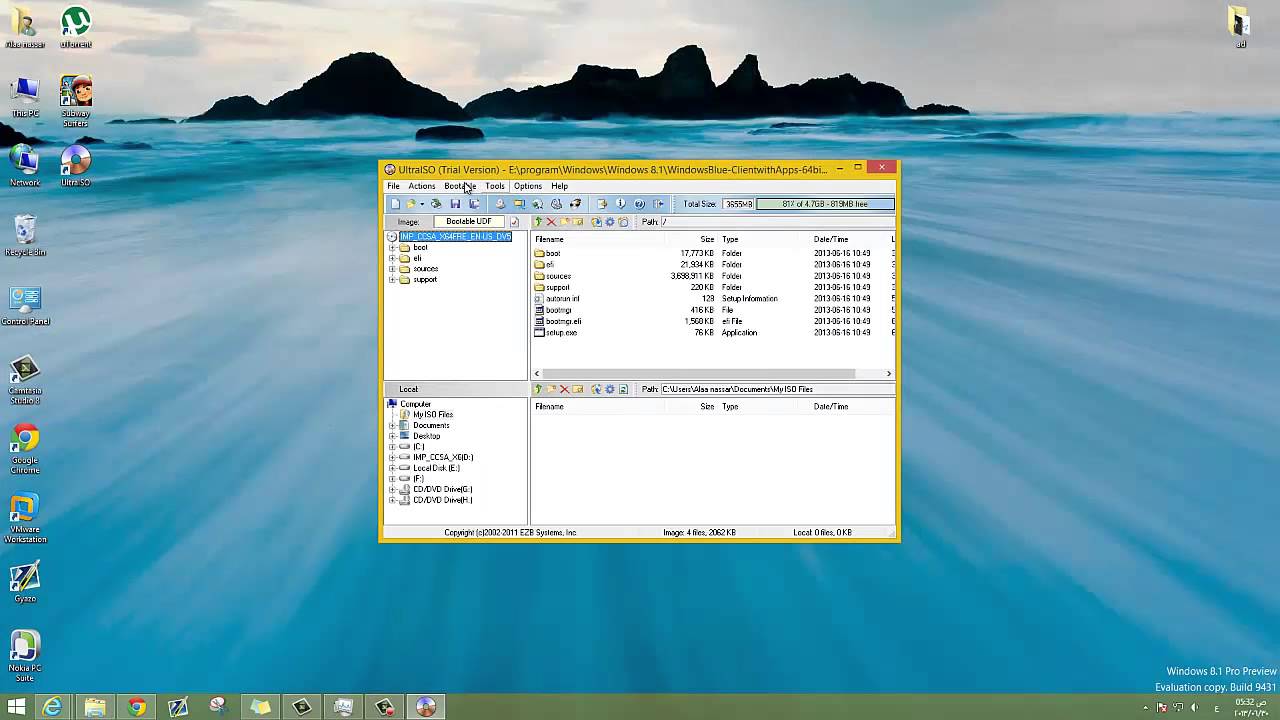
Task: Click the New image toolbar icon
Action: [x=395, y=204]
